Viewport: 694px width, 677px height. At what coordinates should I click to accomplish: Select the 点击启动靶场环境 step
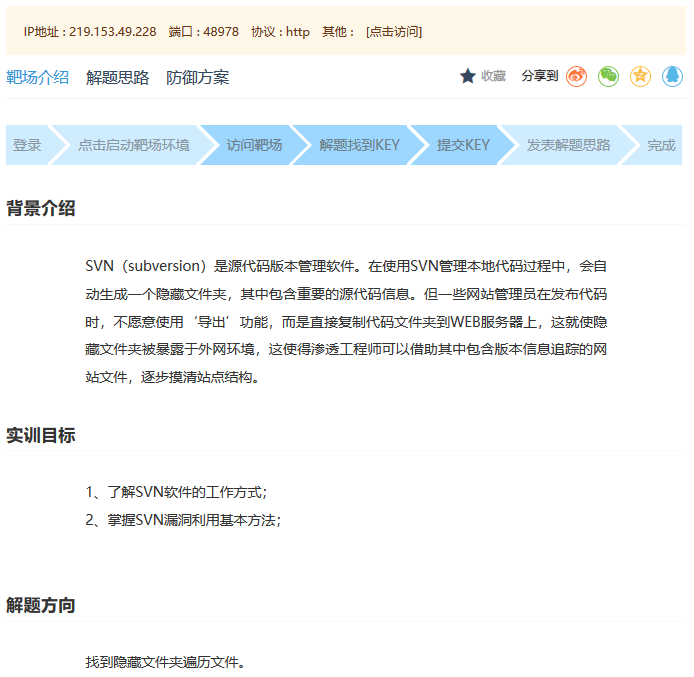pyautogui.click(x=134, y=145)
